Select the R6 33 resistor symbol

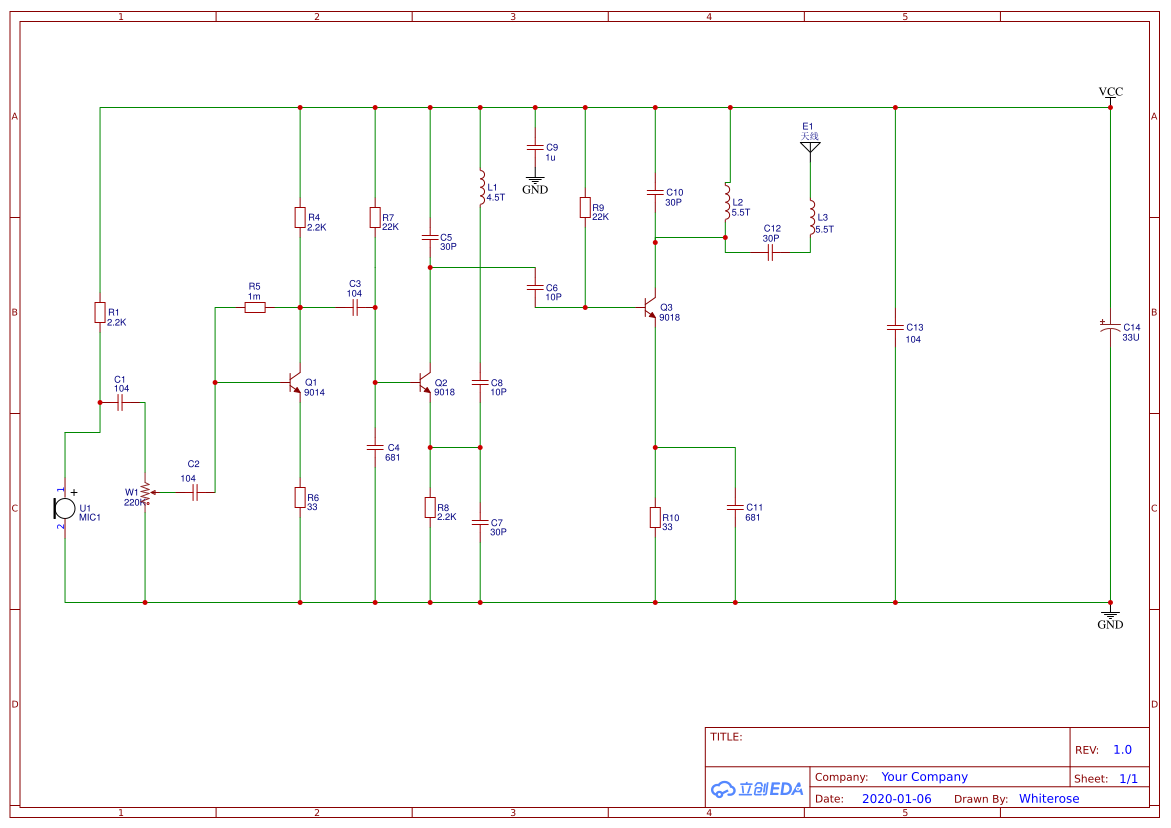click(x=299, y=497)
